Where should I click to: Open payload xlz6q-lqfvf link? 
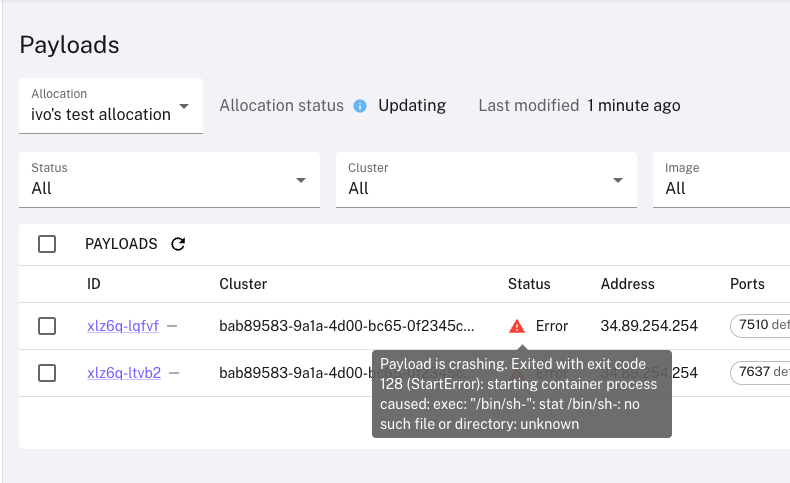pyautogui.click(x=123, y=326)
